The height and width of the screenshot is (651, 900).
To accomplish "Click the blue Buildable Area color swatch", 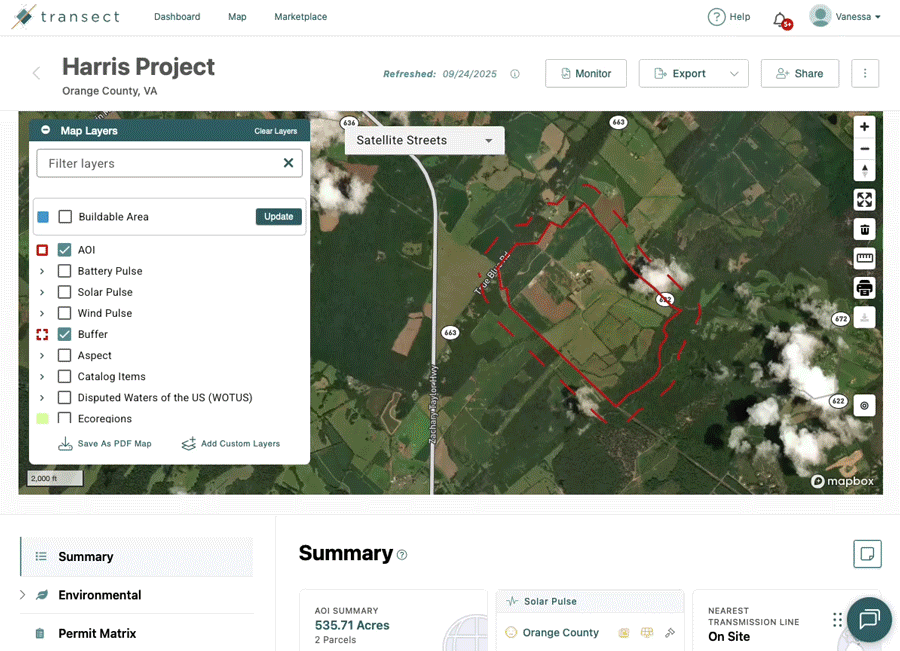I will tap(43, 217).
